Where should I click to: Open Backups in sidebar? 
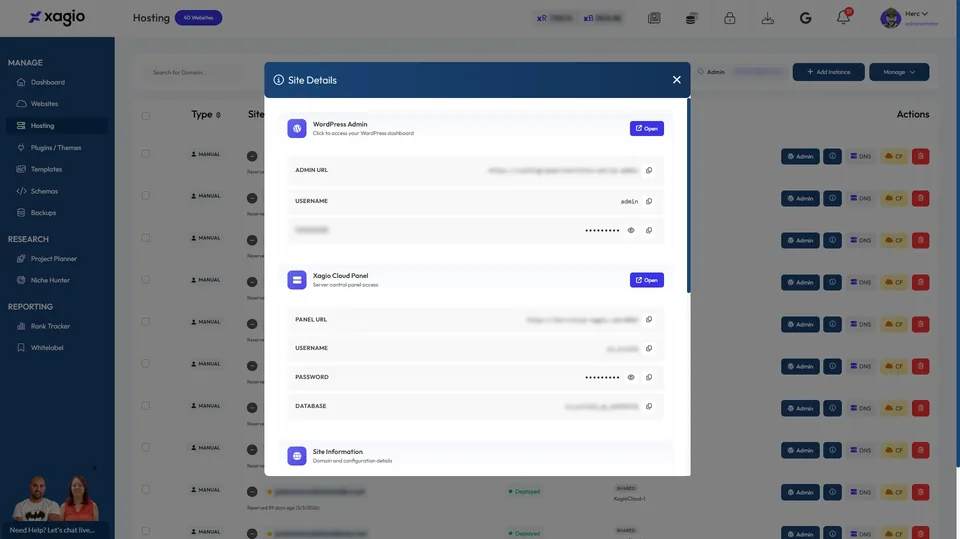tap(43, 213)
